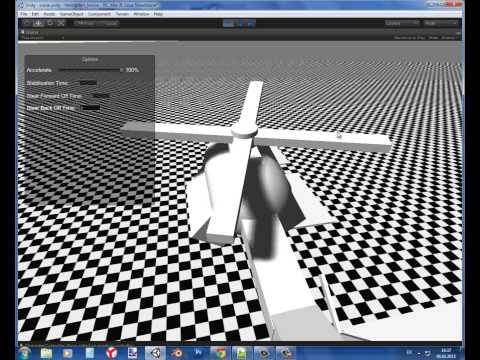480x360 pixels.
Task: Click the language indicator in system tray
Action: (x=409, y=352)
